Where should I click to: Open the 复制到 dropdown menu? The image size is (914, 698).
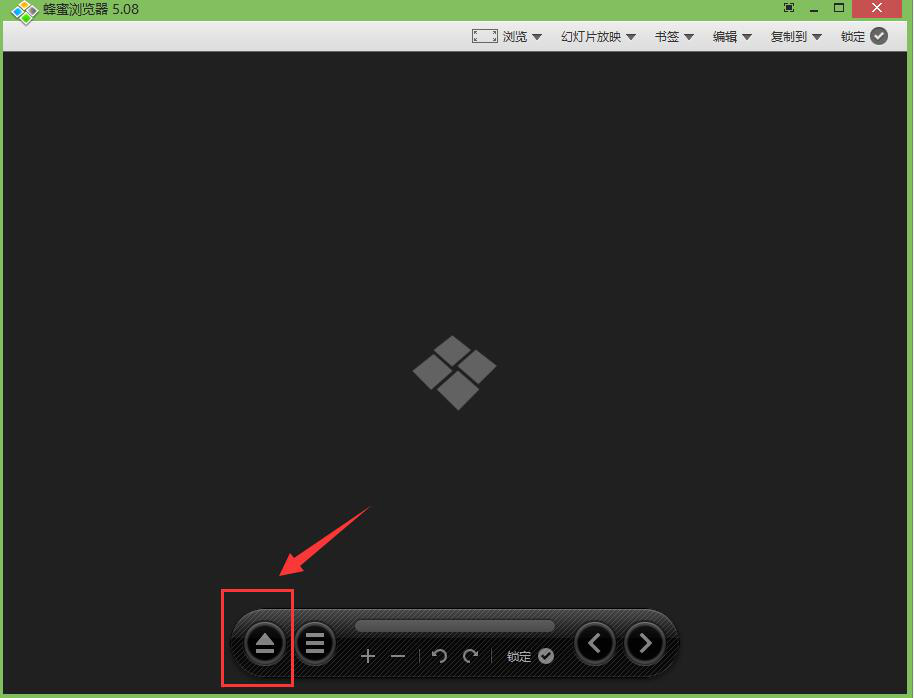[796, 37]
